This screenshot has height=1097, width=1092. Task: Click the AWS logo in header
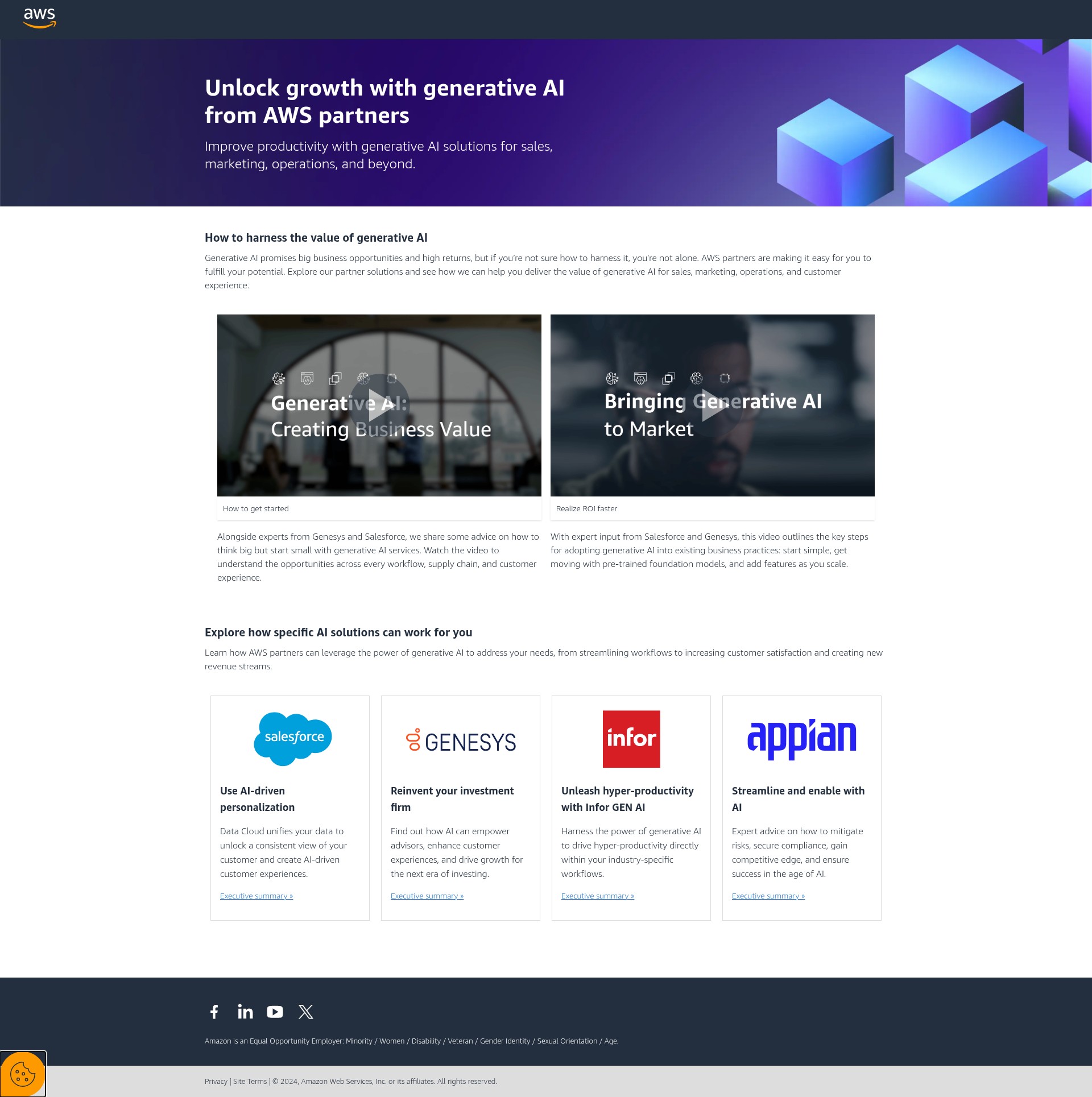pyautogui.click(x=39, y=18)
